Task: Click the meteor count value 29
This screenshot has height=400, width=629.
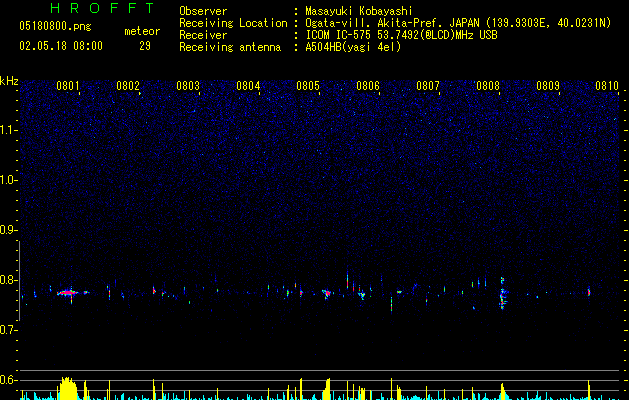Action: click(x=145, y=46)
